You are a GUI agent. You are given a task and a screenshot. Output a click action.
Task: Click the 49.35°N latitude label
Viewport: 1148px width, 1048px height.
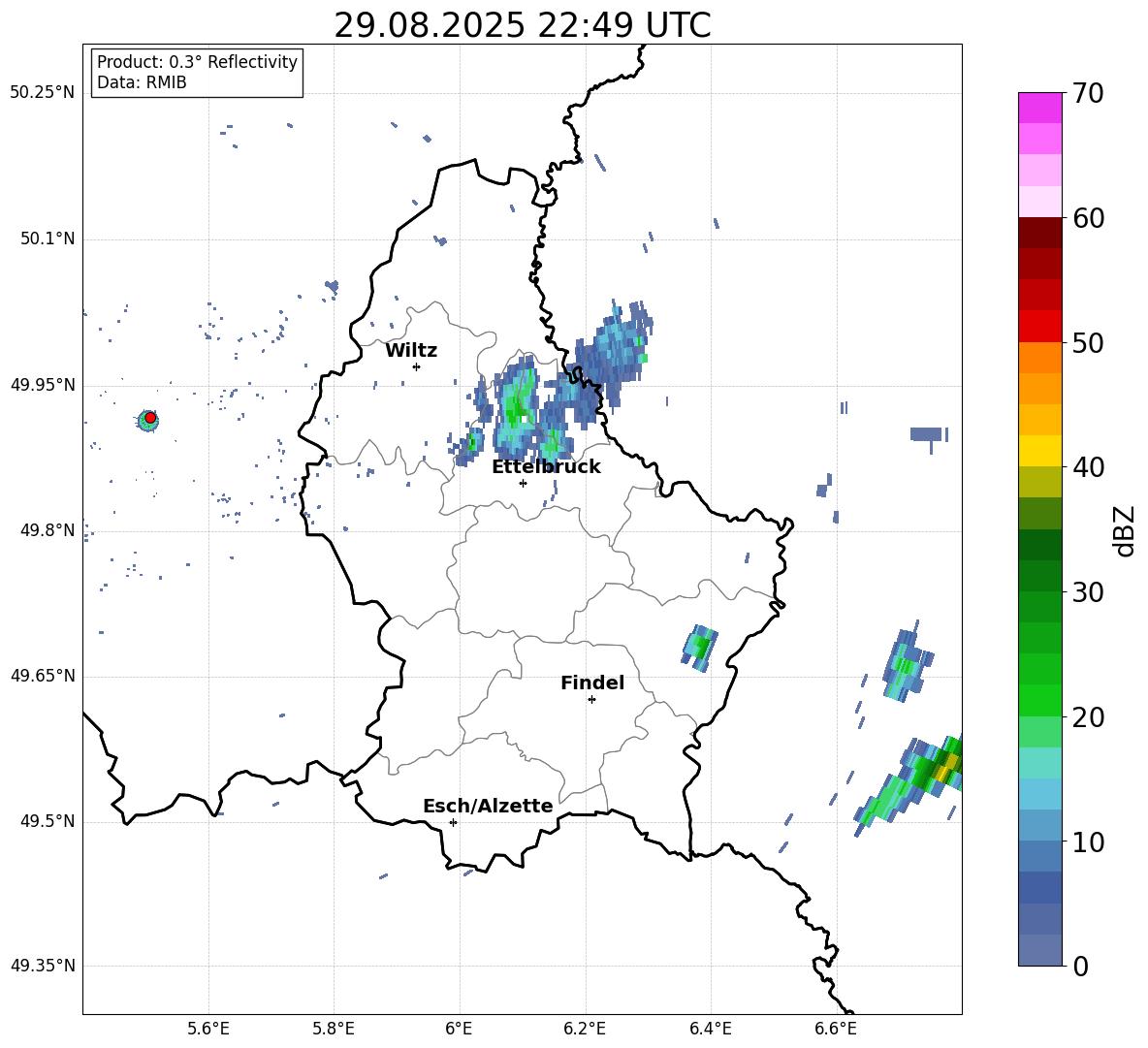43,966
